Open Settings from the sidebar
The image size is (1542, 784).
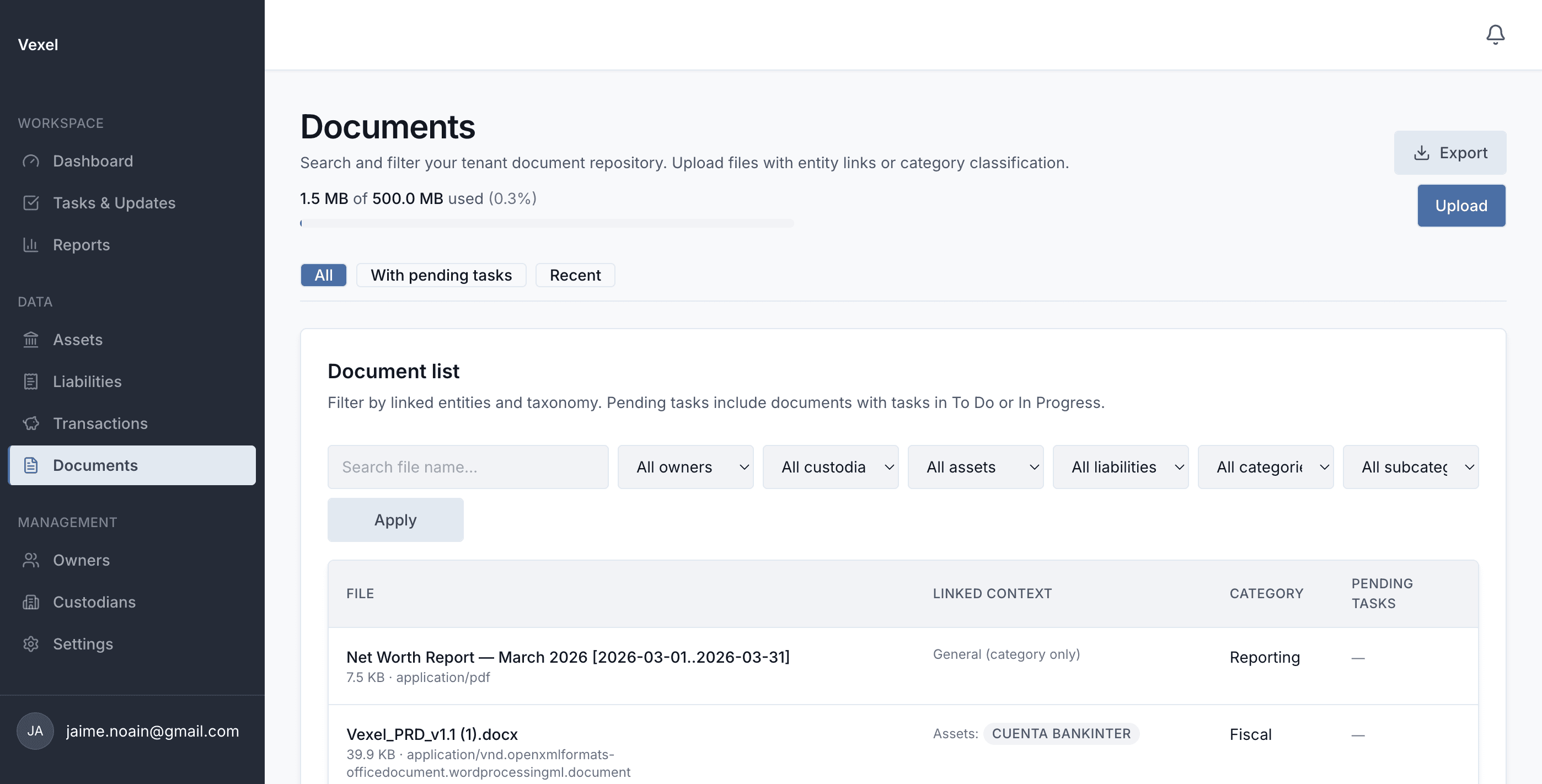point(83,644)
